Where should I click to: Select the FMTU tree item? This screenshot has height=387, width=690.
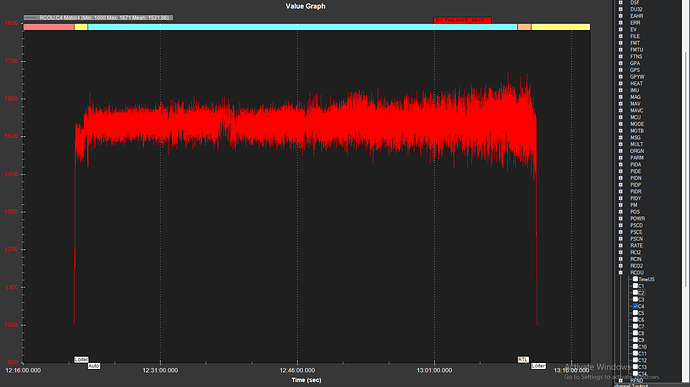636,50
